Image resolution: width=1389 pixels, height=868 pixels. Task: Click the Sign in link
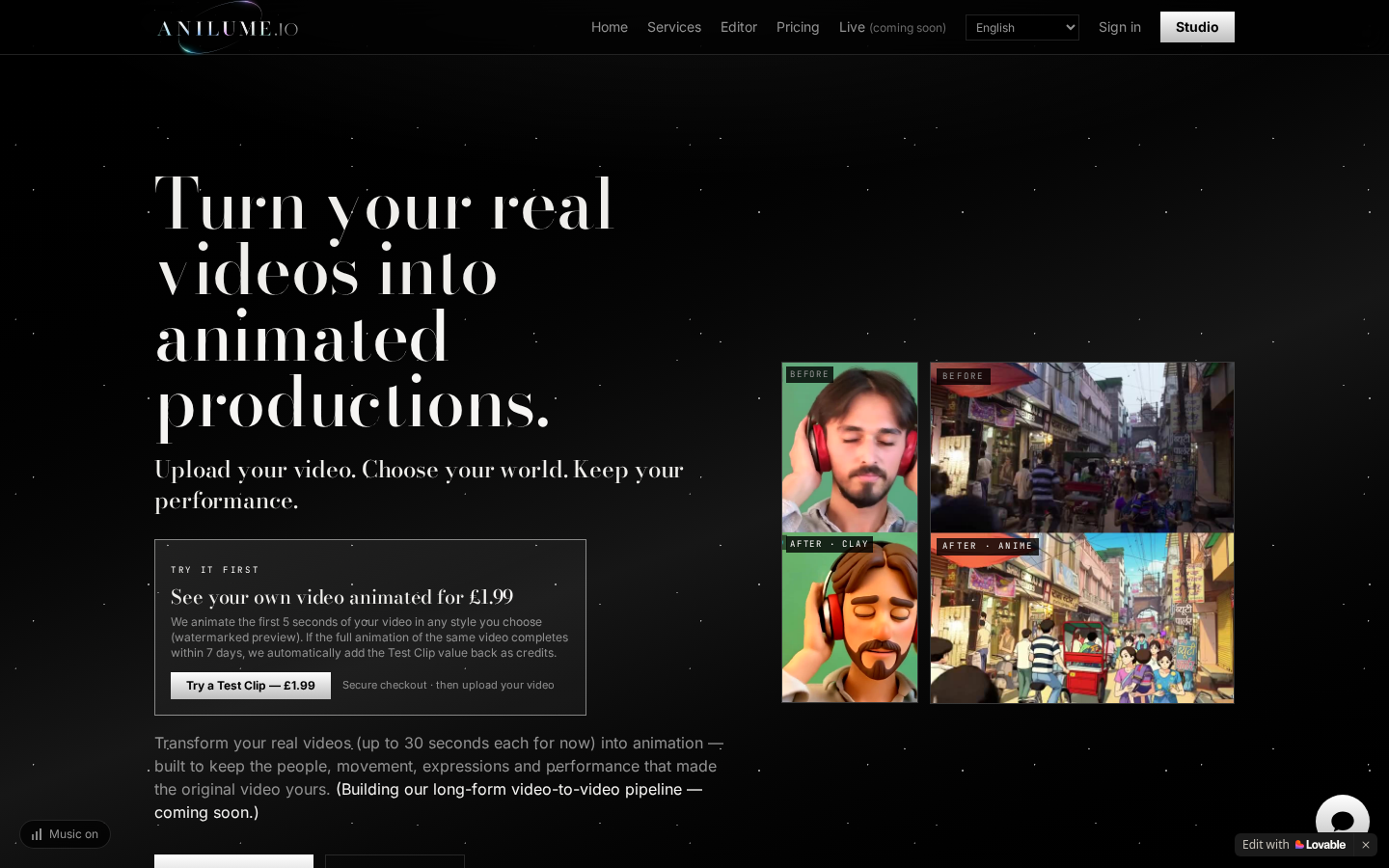point(1120,27)
